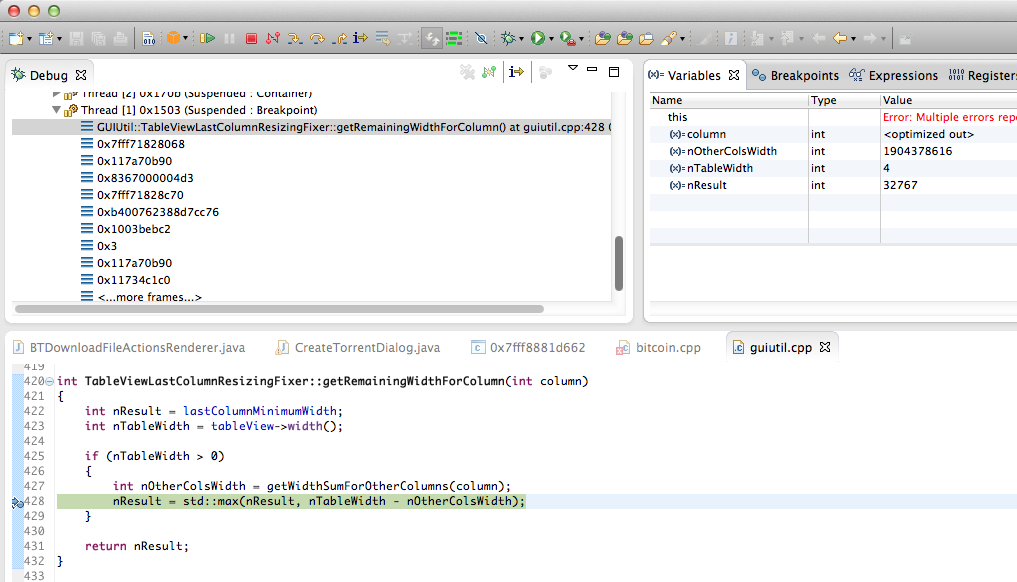Switch to the Expressions tab
This screenshot has width=1017, height=582.
894,75
